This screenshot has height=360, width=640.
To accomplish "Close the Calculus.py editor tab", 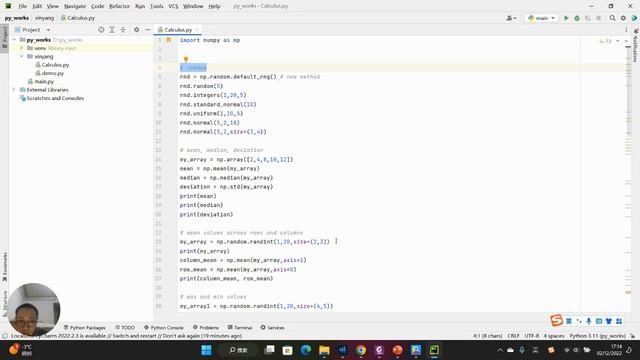I will pos(197,30).
